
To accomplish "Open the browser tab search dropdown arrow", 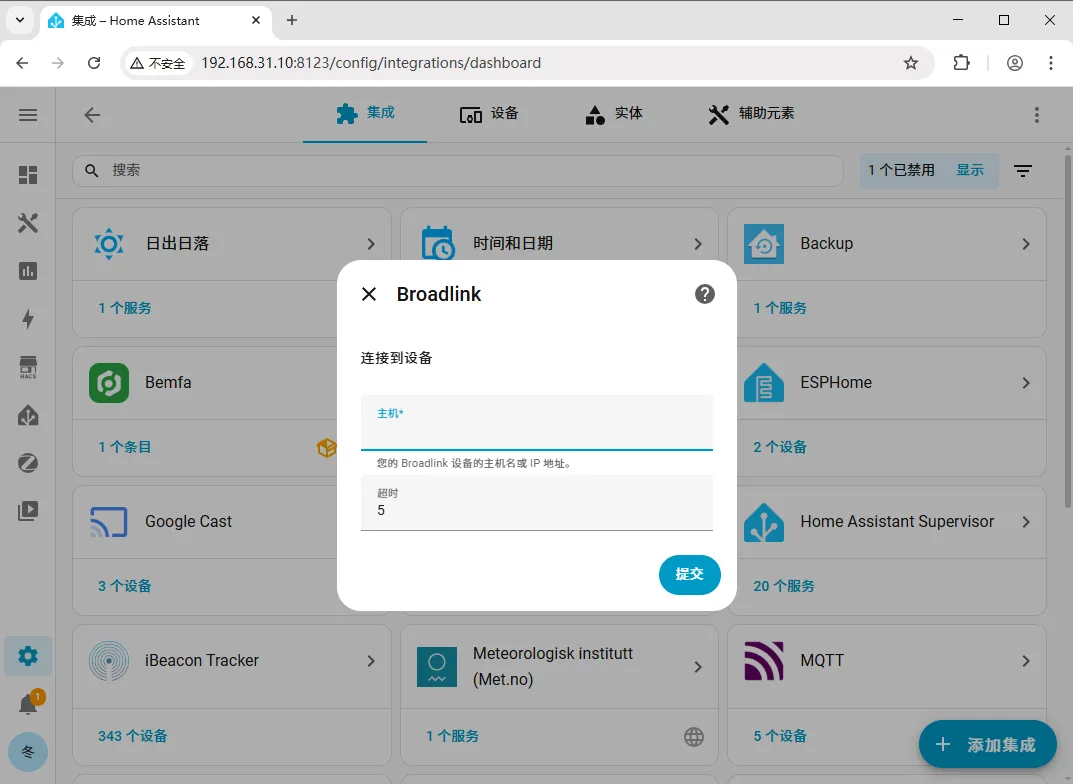I will pyautogui.click(x=20, y=21).
